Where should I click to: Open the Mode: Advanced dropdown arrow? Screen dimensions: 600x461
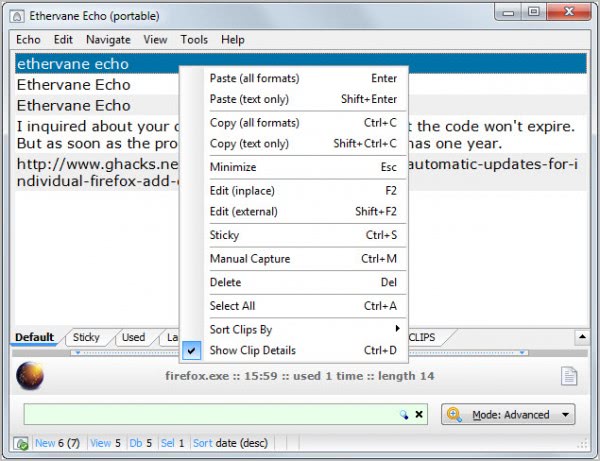tap(565, 414)
